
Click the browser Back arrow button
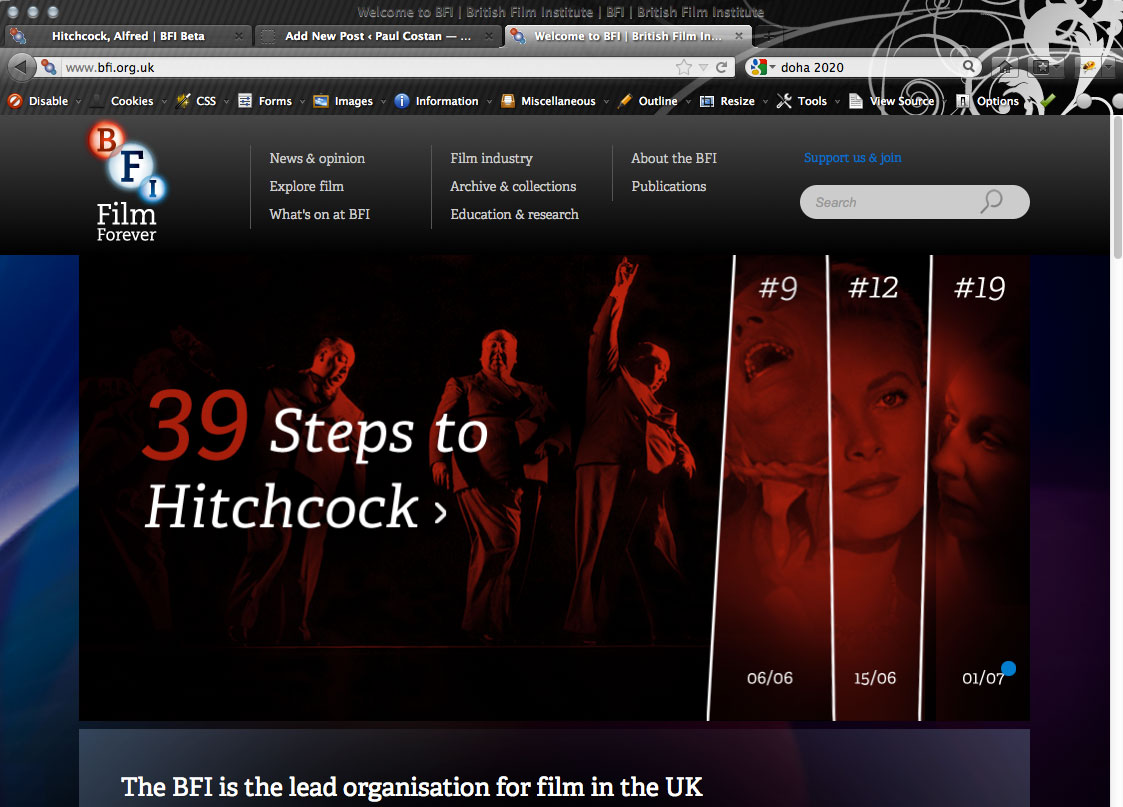point(21,67)
